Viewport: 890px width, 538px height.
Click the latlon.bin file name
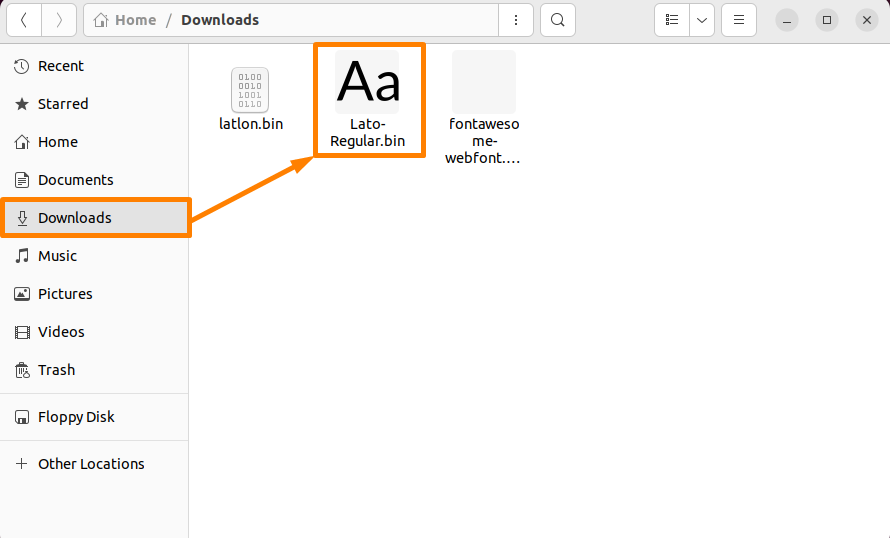point(251,124)
